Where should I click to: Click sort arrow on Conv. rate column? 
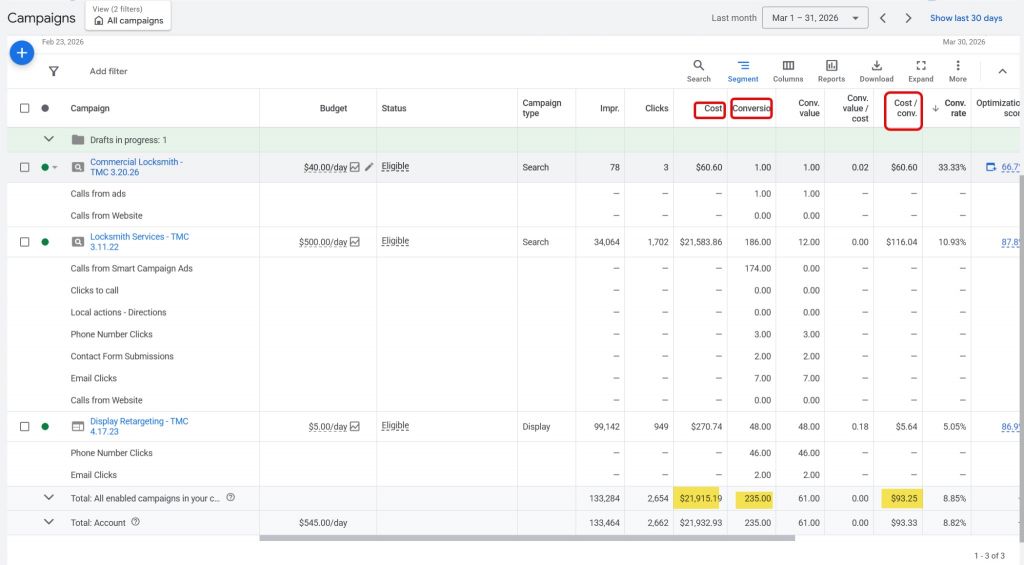(x=935, y=108)
